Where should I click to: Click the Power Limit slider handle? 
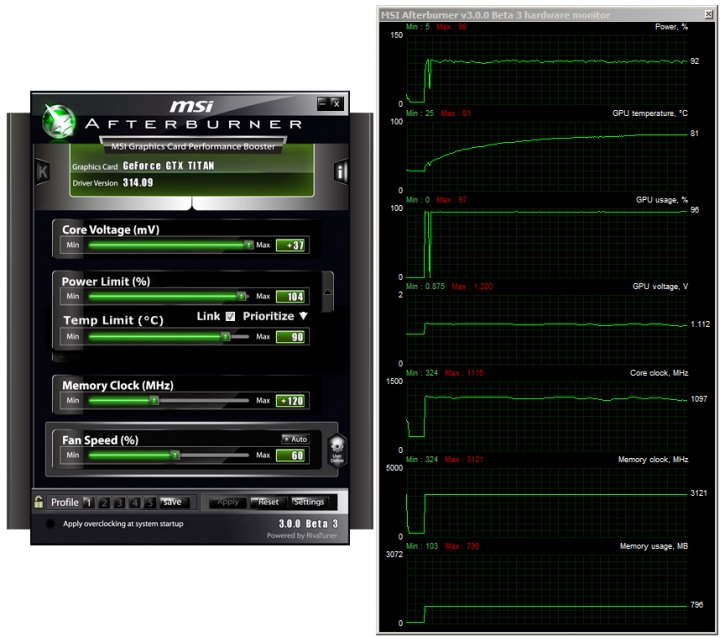tap(241, 296)
